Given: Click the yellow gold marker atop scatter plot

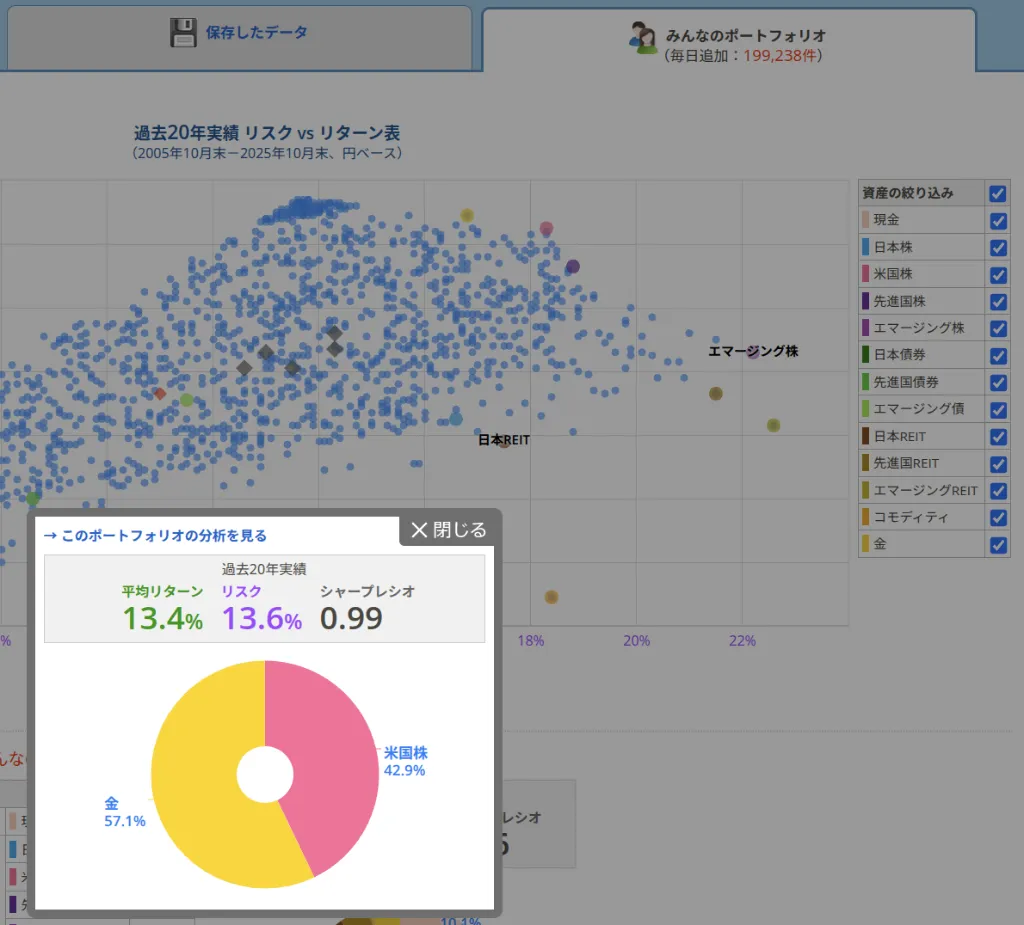Looking at the screenshot, I should 467,215.
